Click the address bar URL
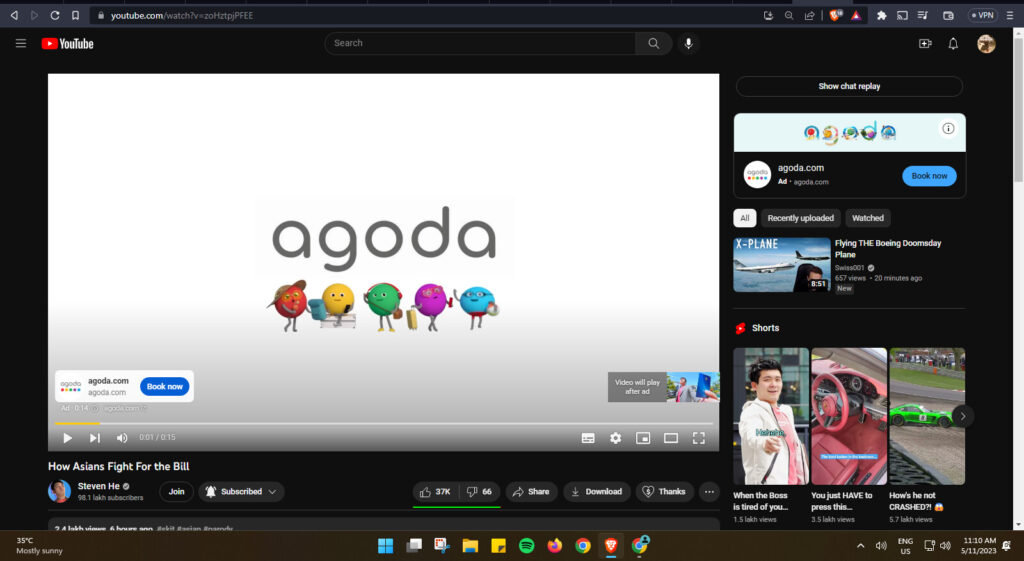 click(182, 15)
